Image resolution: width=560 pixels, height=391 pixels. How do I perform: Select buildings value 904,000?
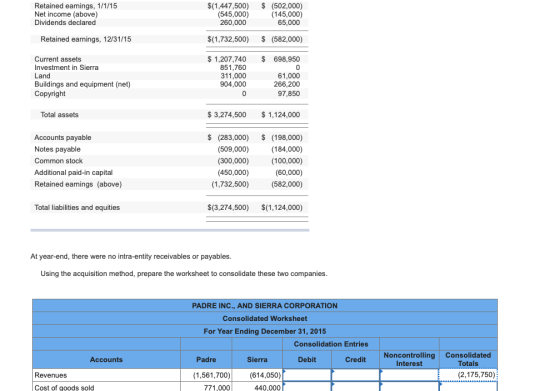pyautogui.click(x=233, y=84)
